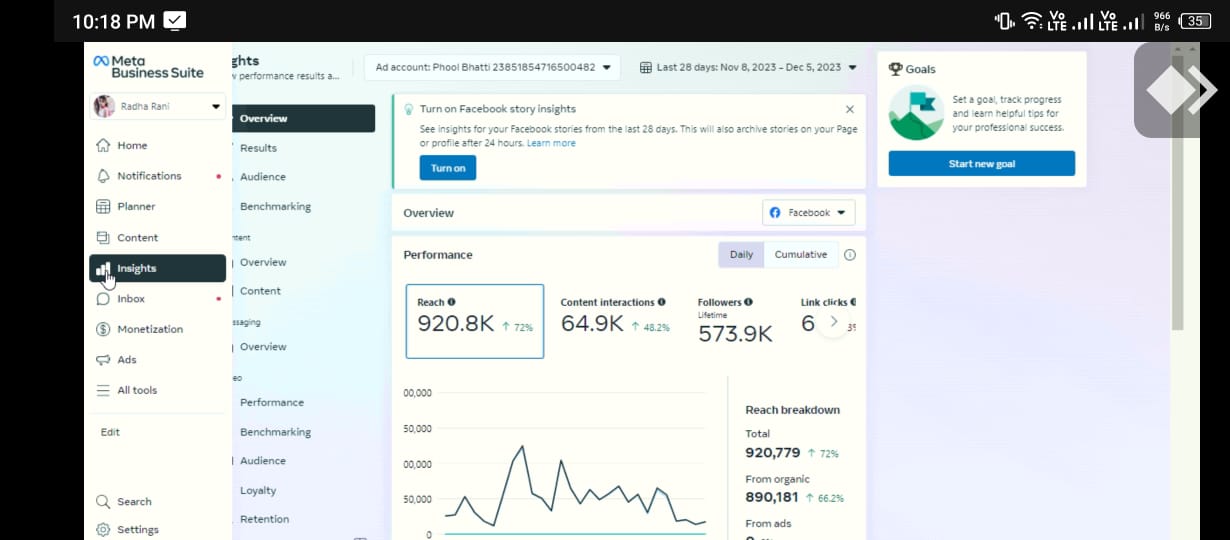Open Overview under the Content group
Image resolution: width=1230 pixels, height=540 pixels.
point(263,262)
